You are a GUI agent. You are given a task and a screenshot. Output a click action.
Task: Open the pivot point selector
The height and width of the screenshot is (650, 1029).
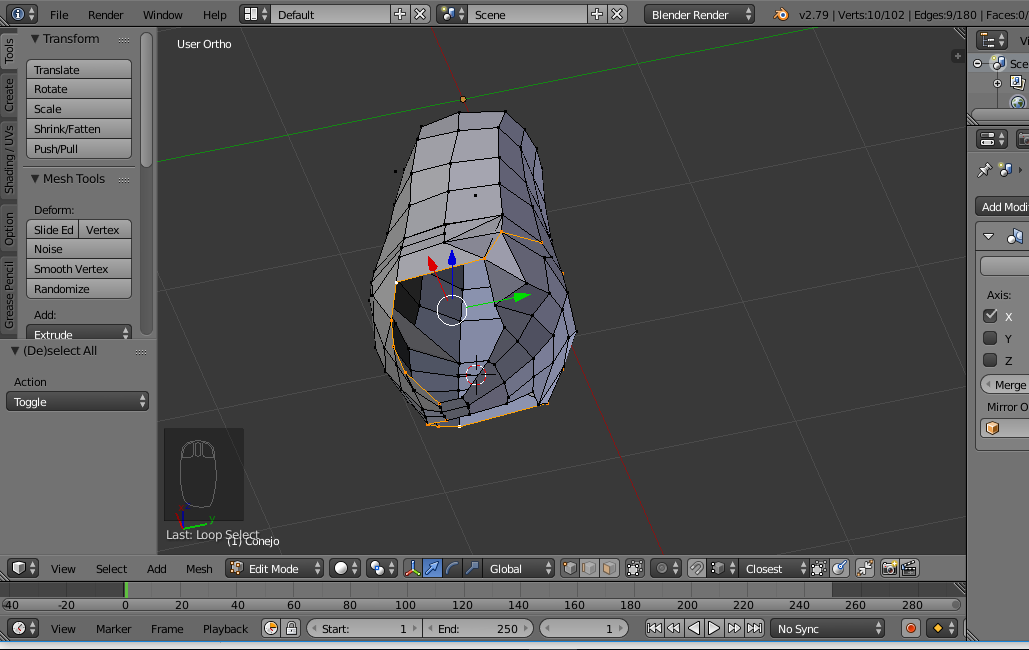382,568
